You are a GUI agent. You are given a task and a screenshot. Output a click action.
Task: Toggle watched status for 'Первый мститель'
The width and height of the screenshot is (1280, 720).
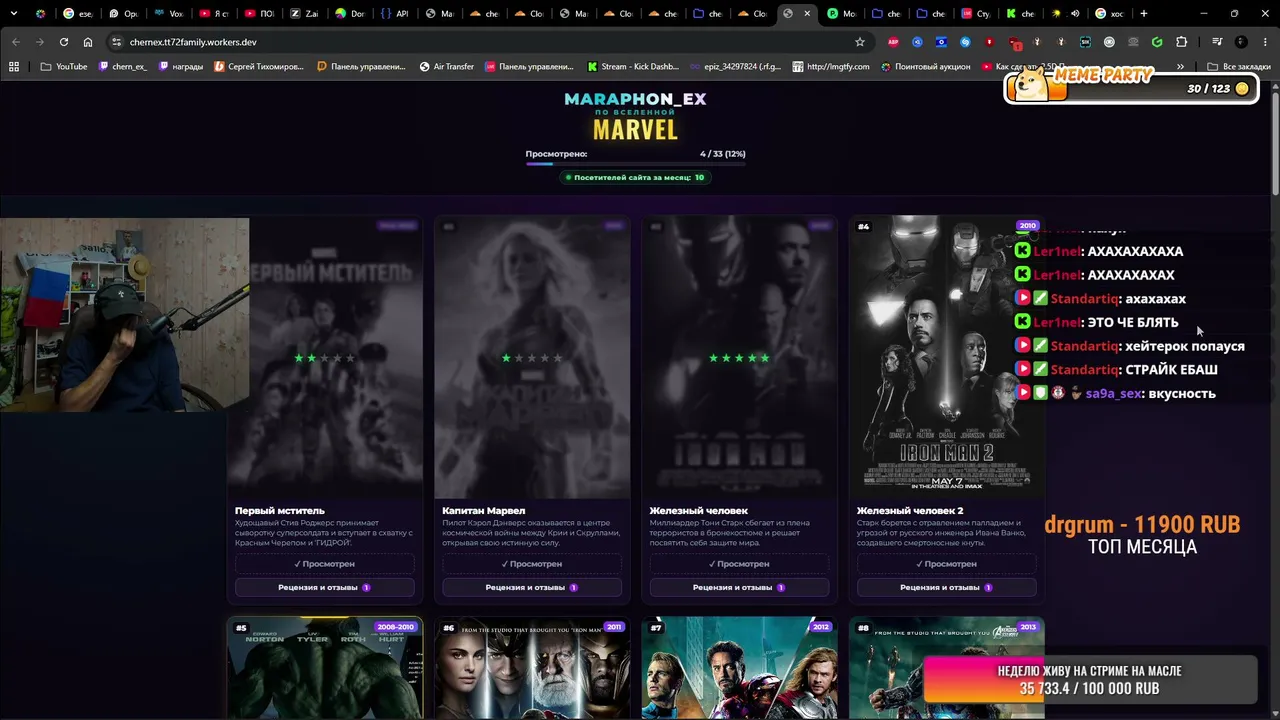[x=324, y=564]
